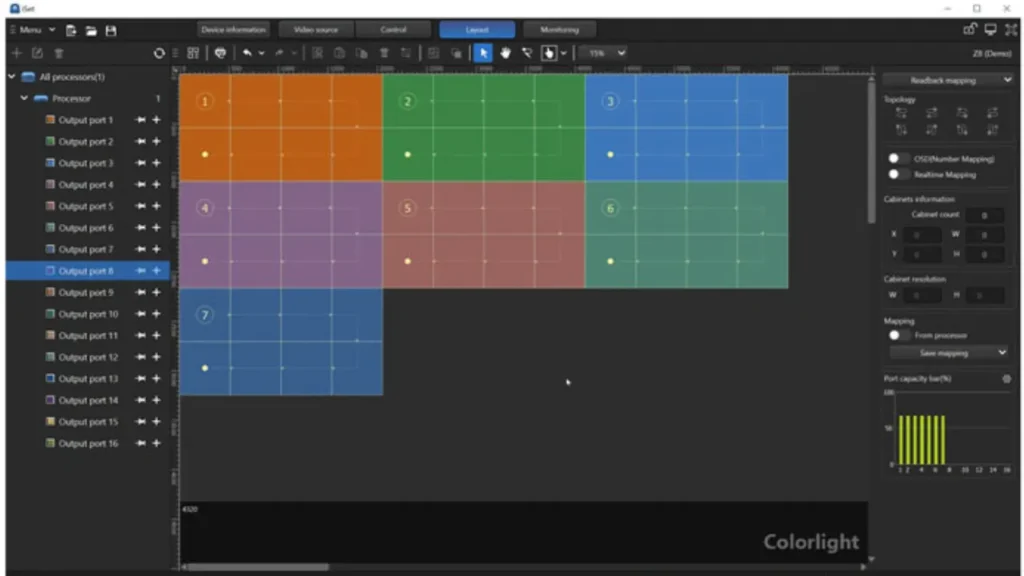Click the save disk icon

click(111, 30)
